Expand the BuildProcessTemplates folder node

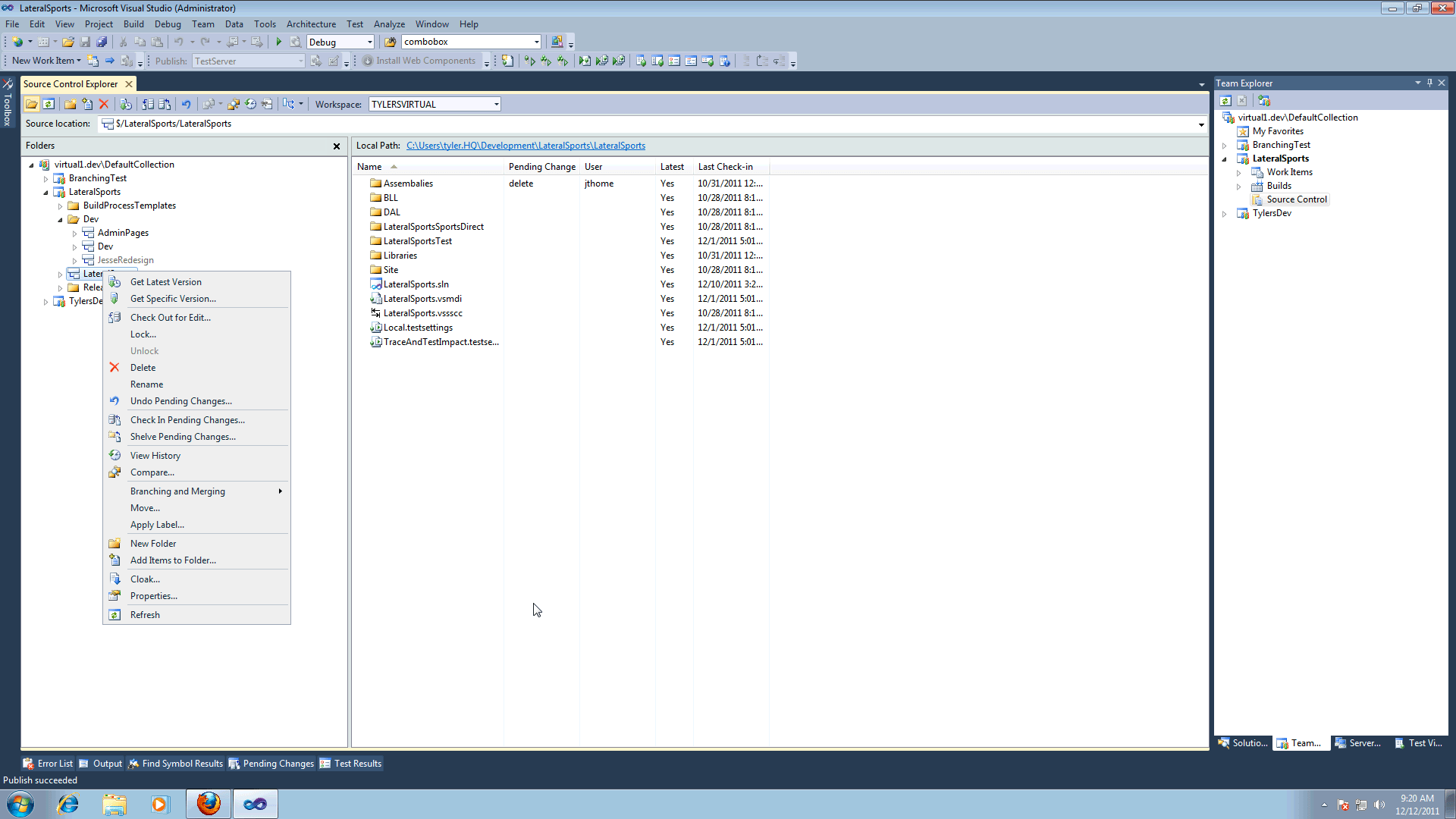point(61,206)
